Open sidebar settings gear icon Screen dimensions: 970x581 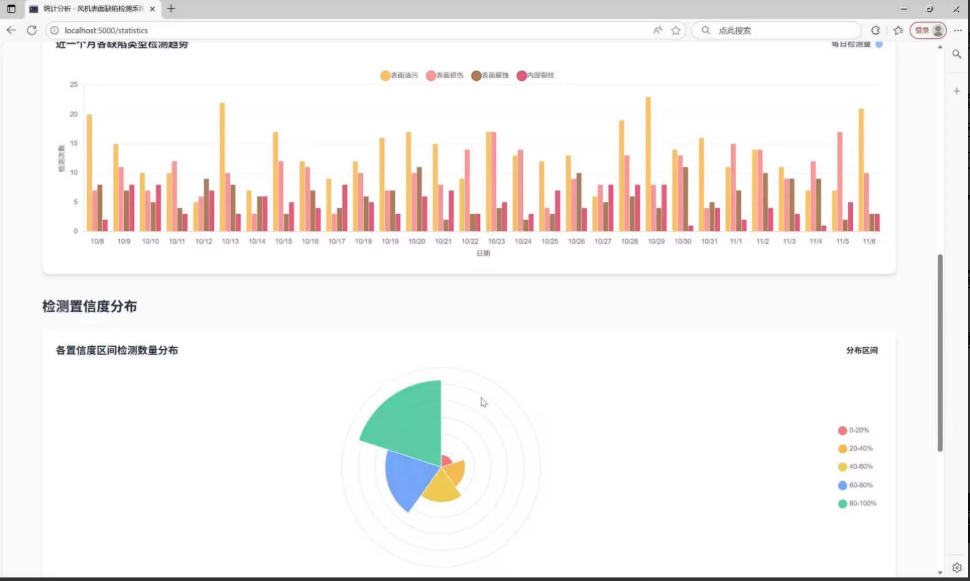(x=956, y=567)
